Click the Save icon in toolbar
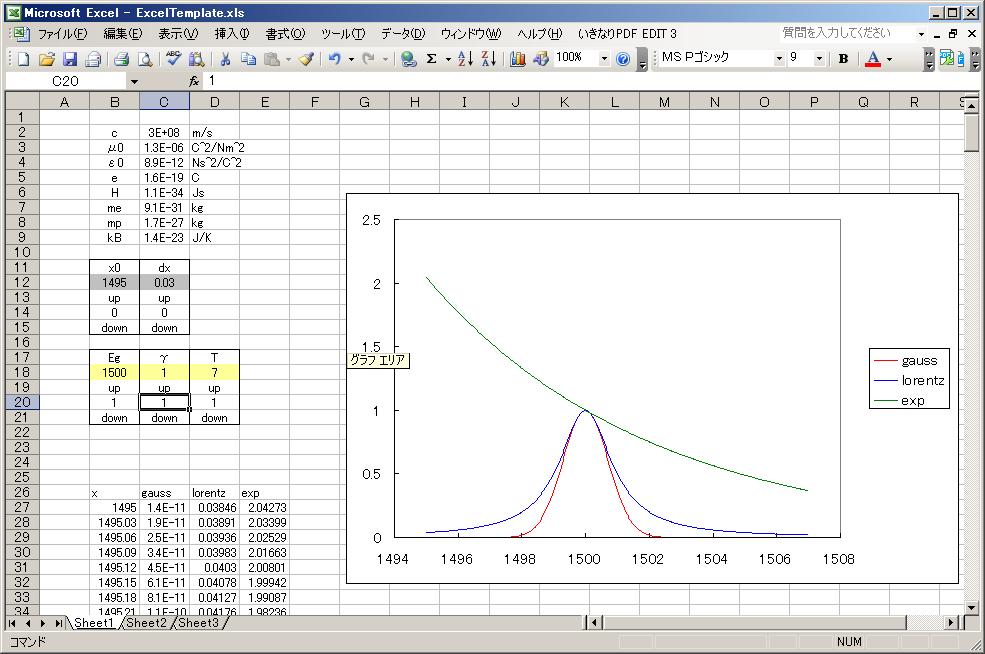 pyautogui.click(x=70, y=59)
